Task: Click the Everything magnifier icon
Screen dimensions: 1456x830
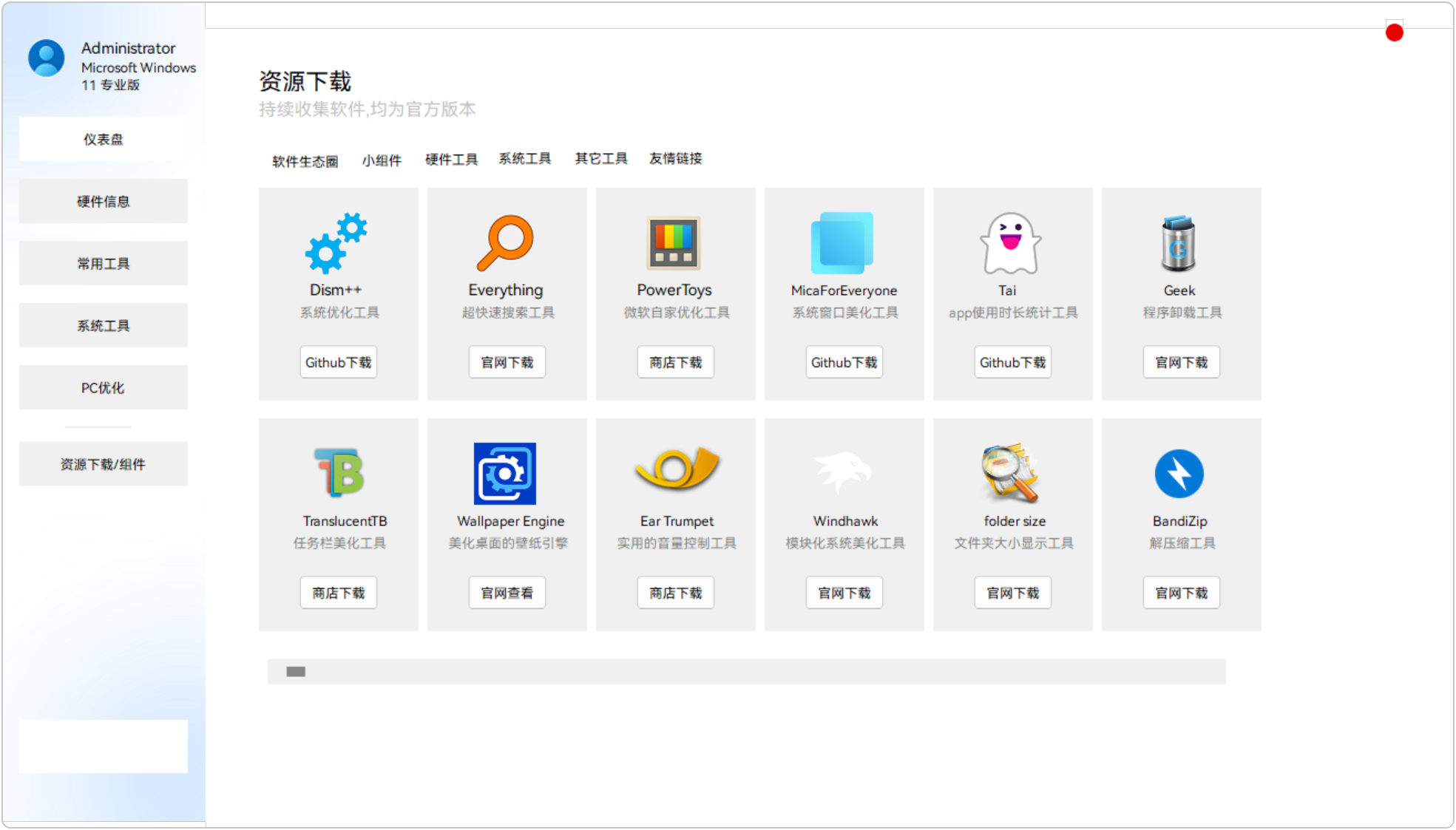Action: click(505, 243)
